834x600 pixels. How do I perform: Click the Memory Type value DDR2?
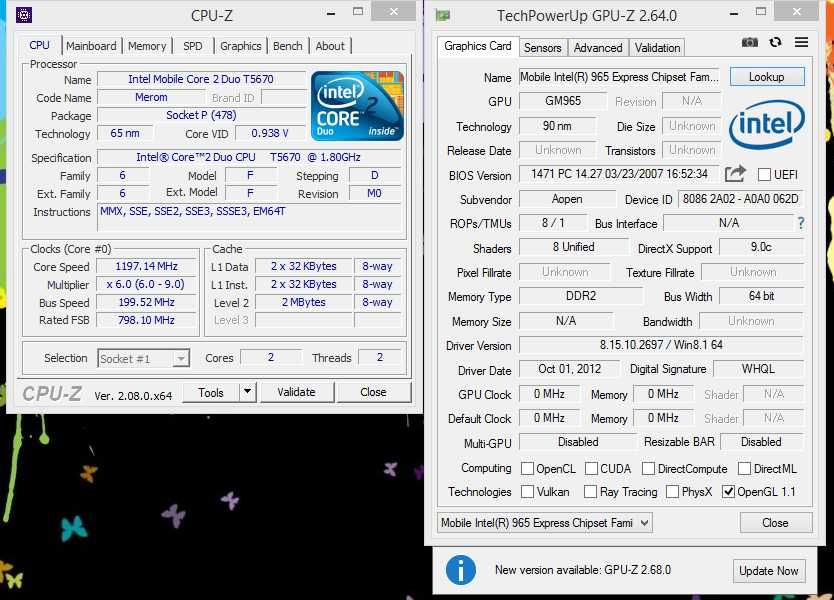(581, 296)
